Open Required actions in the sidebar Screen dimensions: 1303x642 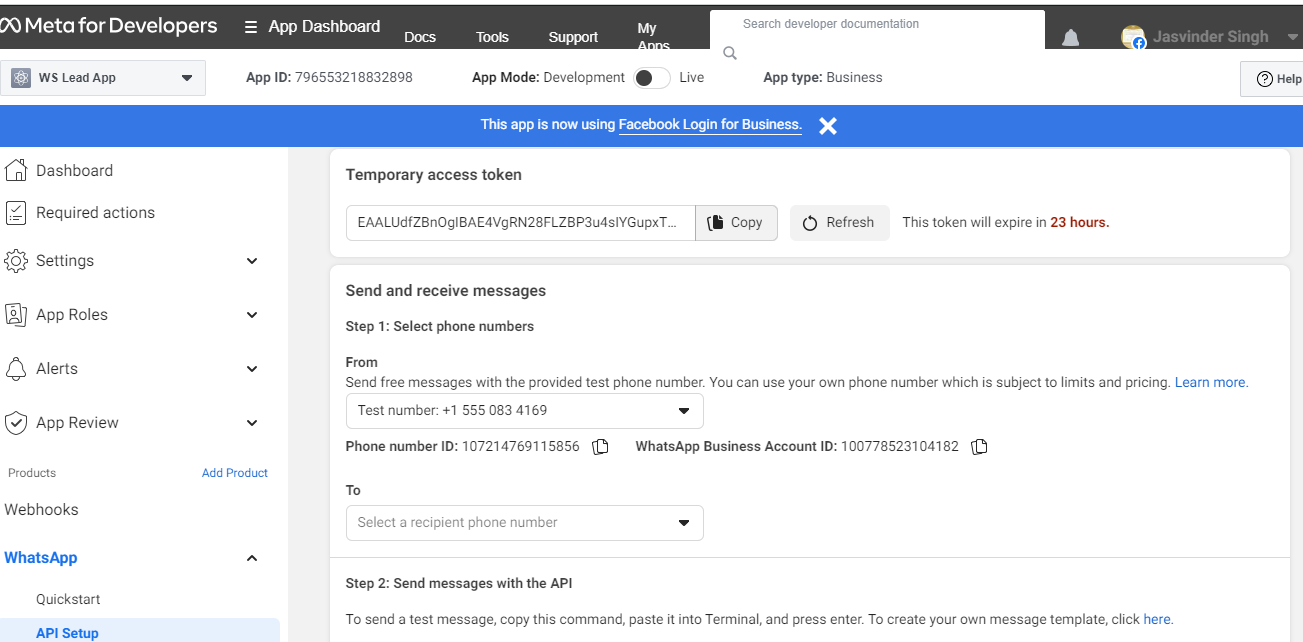pyautogui.click(x=95, y=212)
